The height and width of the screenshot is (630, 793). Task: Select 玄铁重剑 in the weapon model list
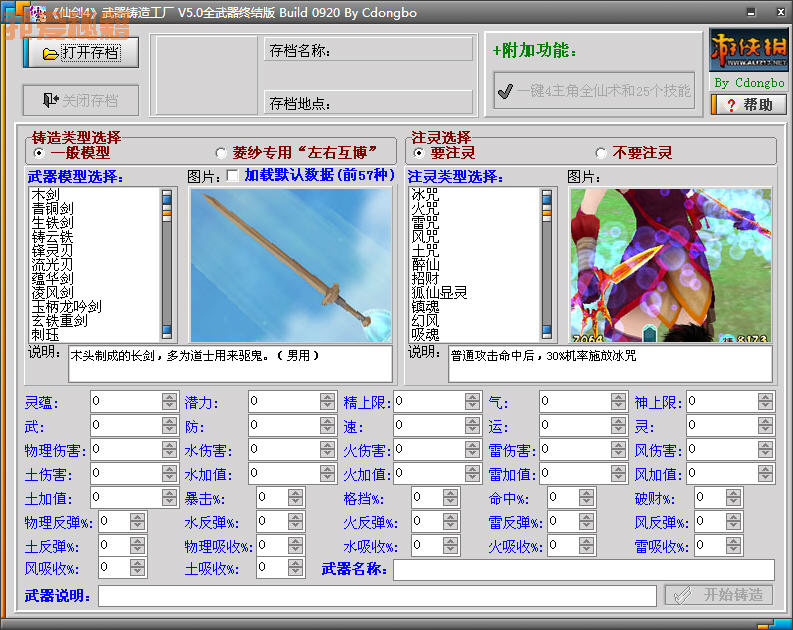tap(59, 321)
